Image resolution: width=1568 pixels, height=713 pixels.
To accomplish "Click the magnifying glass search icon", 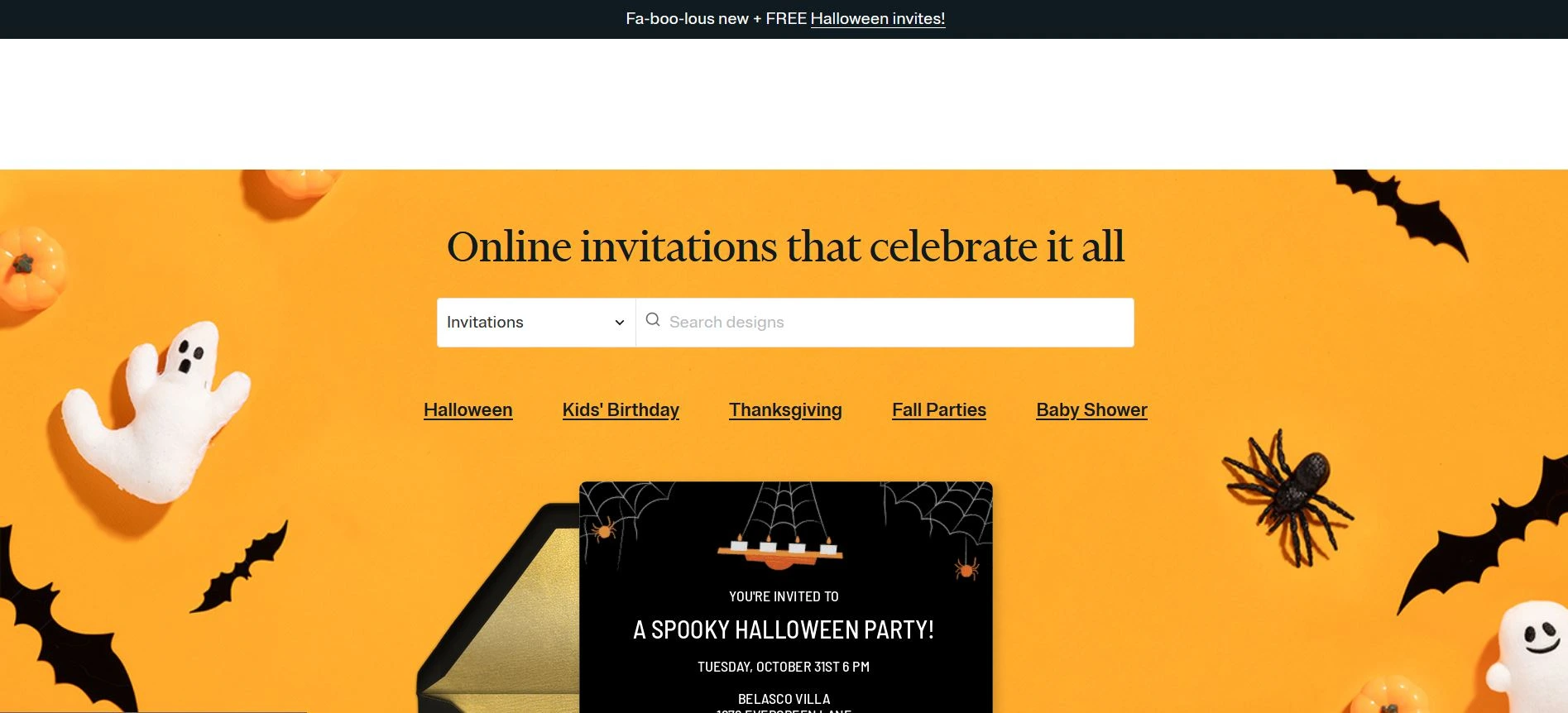I will (x=653, y=320).
